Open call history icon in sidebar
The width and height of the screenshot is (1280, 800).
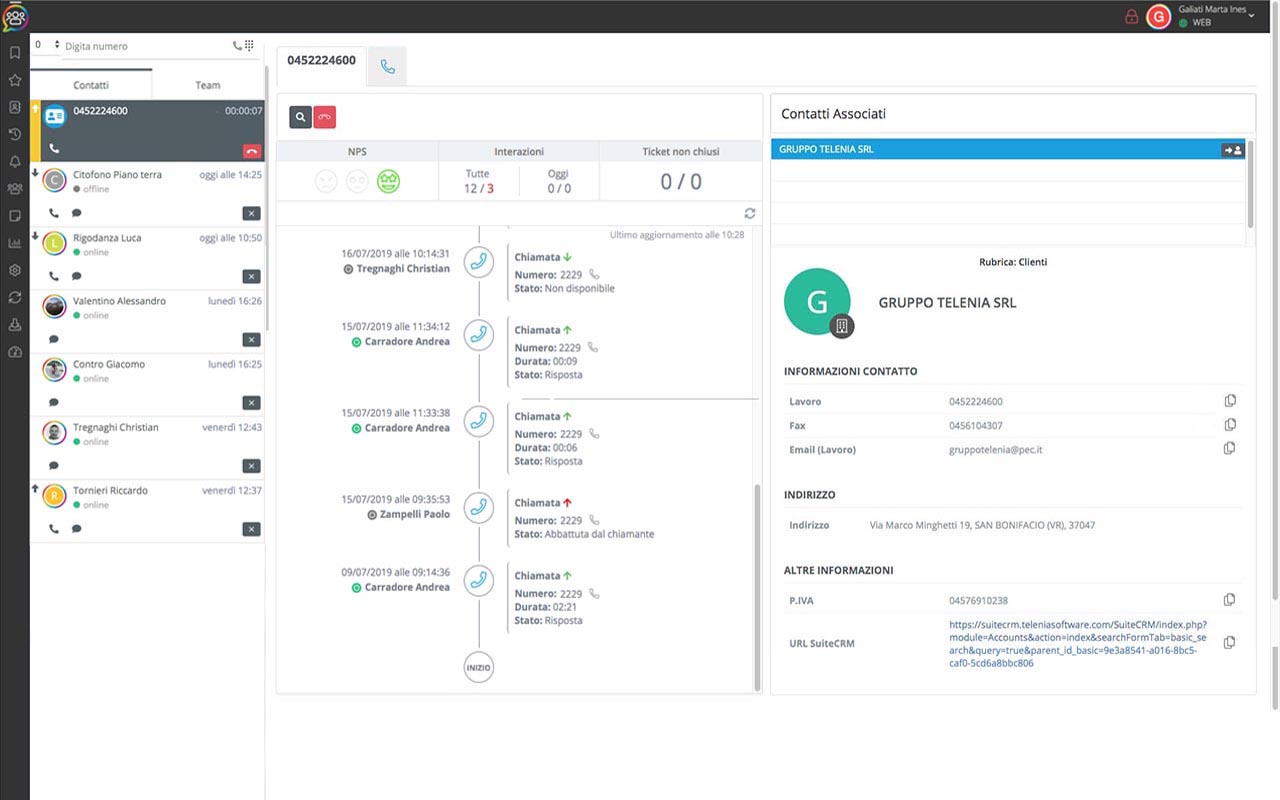pos(15,134)
